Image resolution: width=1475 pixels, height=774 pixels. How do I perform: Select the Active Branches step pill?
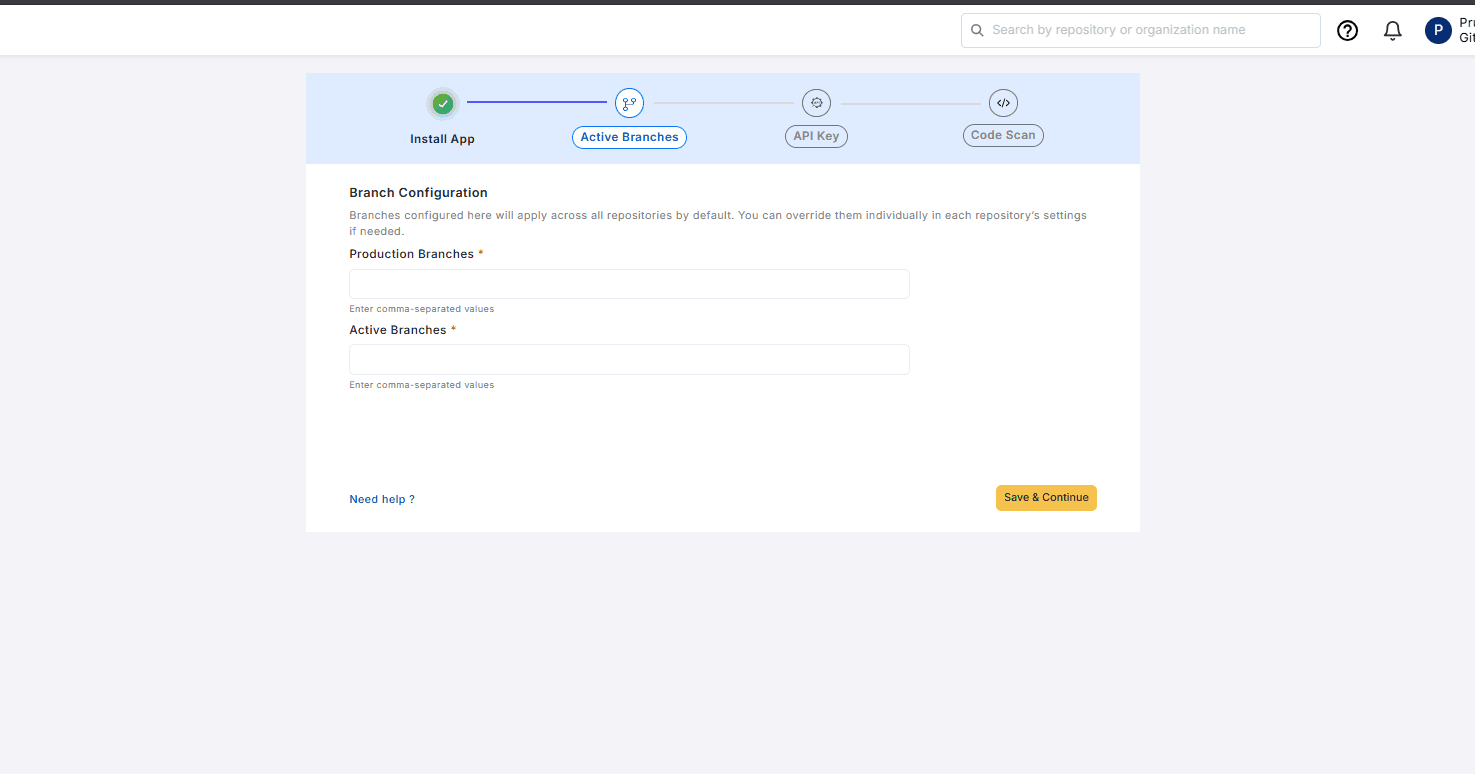[x=629, y=137]
